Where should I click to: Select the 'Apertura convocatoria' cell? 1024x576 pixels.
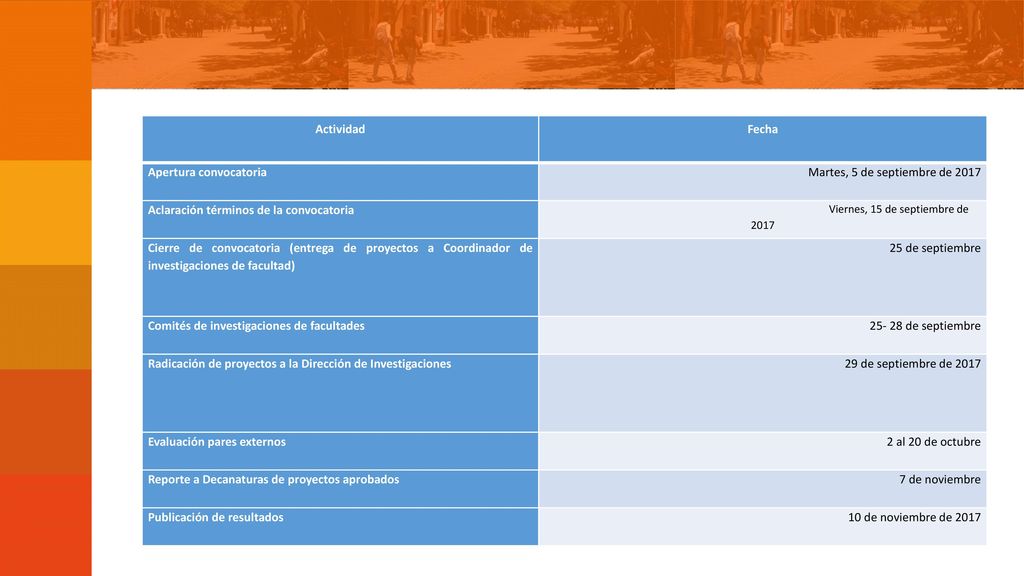pyautogui.click(x=340, y=182)
